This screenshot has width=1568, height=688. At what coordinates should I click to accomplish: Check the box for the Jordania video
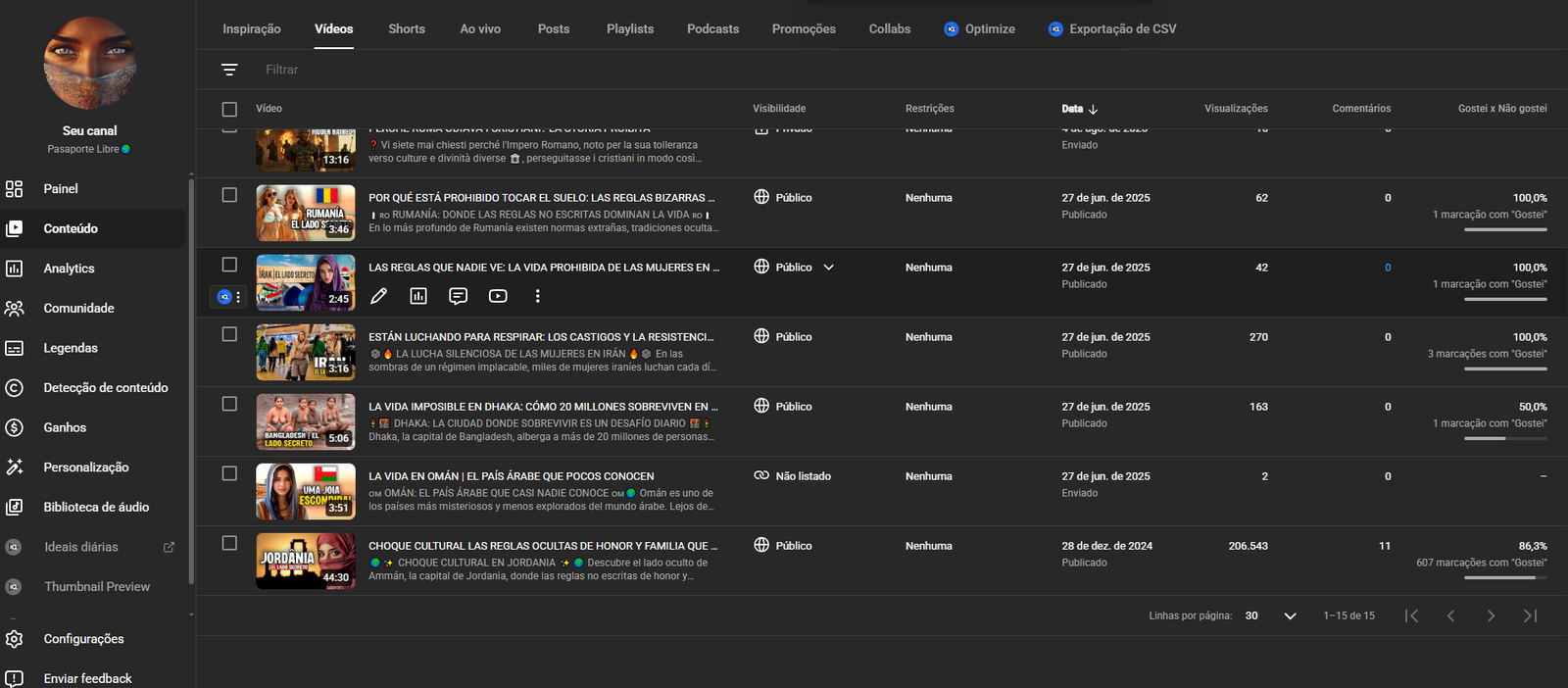pos(229,543)
